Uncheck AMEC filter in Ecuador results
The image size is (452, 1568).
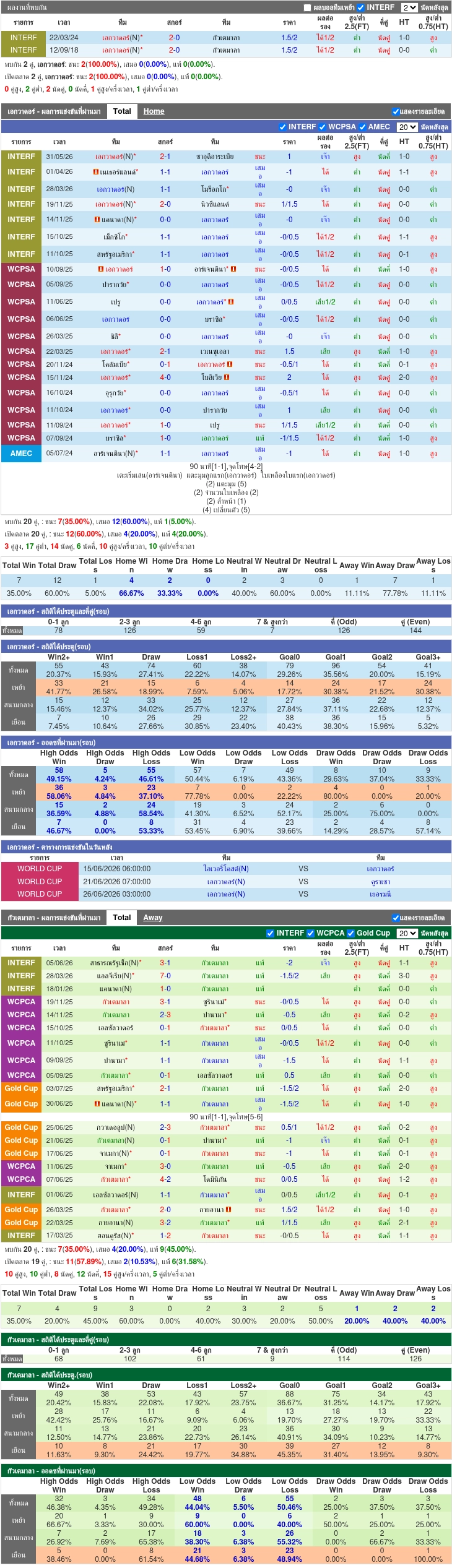click(362, 127)
